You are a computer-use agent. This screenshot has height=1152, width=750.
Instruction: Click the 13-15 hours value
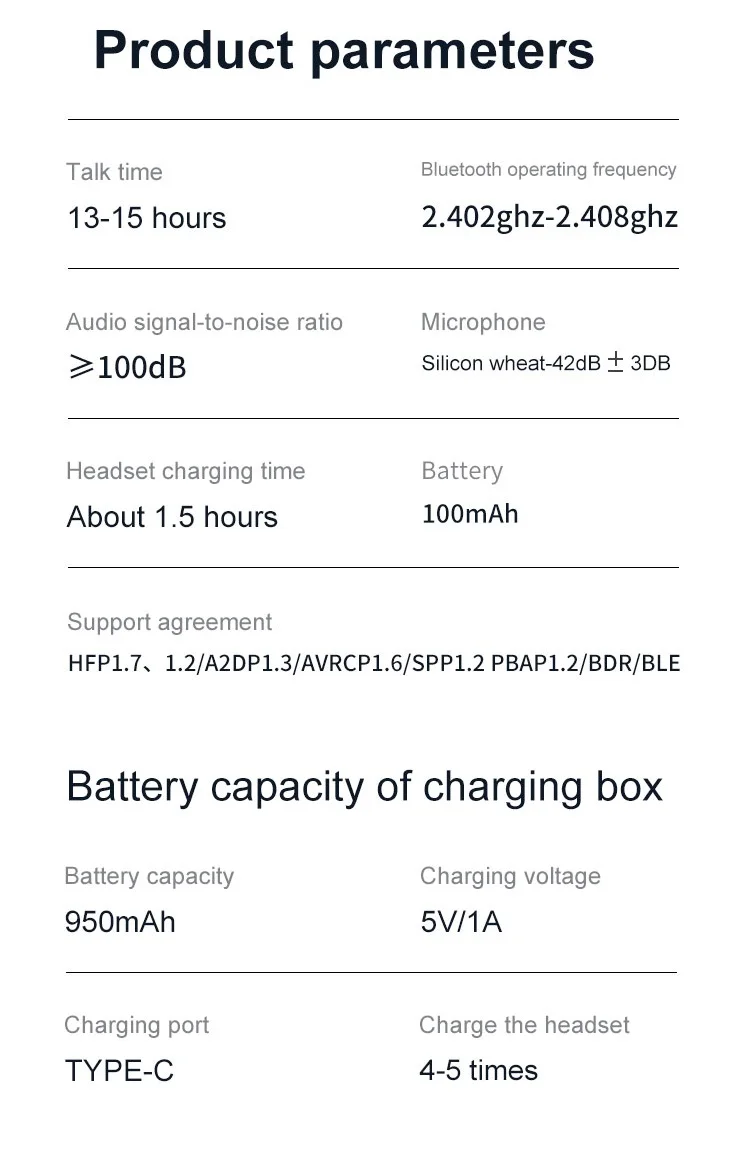coord(147,218)
